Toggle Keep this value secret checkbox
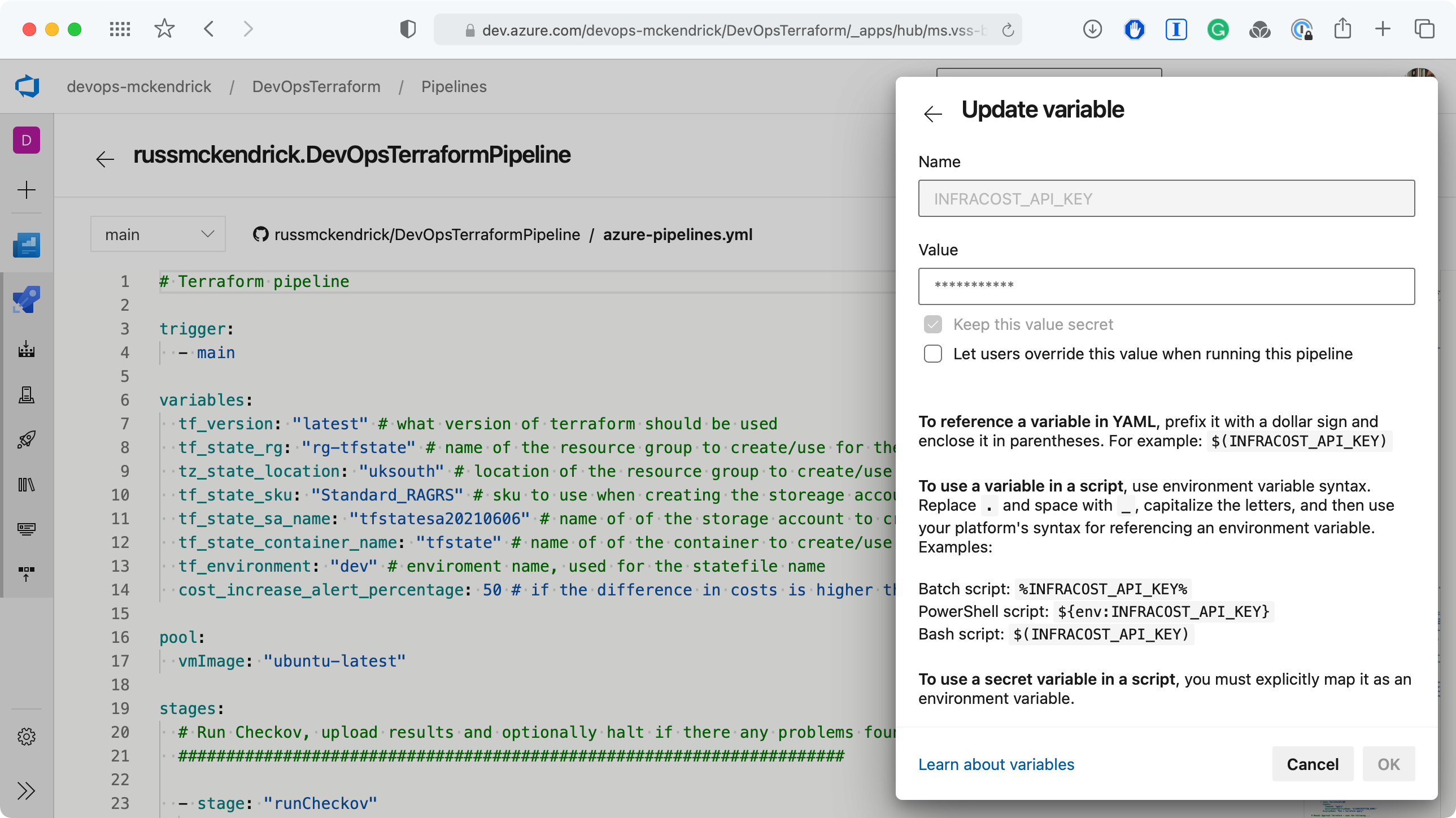This screenshot has height=818, width=1456. pos(933,324)
